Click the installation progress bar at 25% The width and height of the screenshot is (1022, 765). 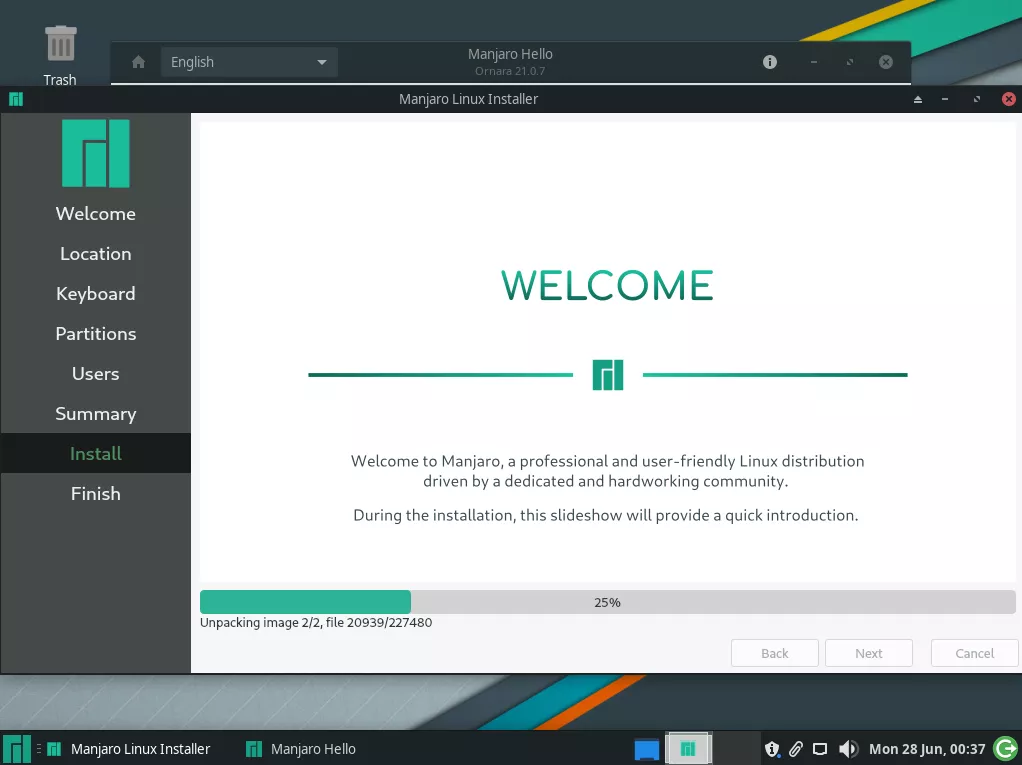click(x=607, y=602)
